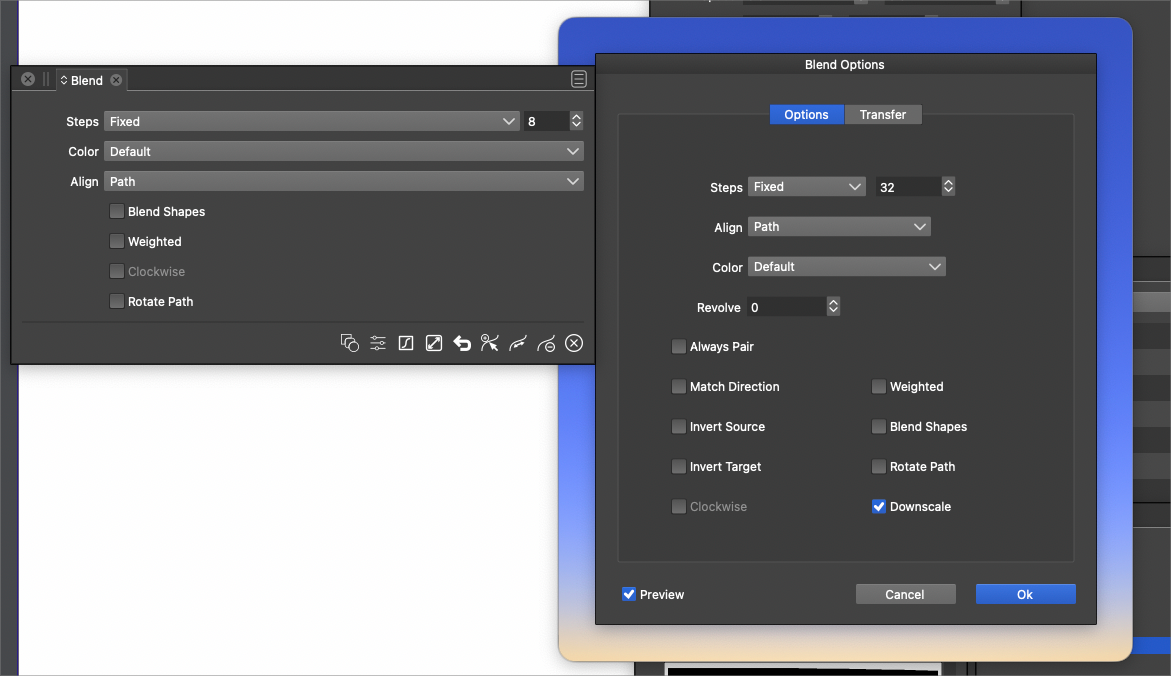Click the reverse blend arrow icon

coord(462,343)
